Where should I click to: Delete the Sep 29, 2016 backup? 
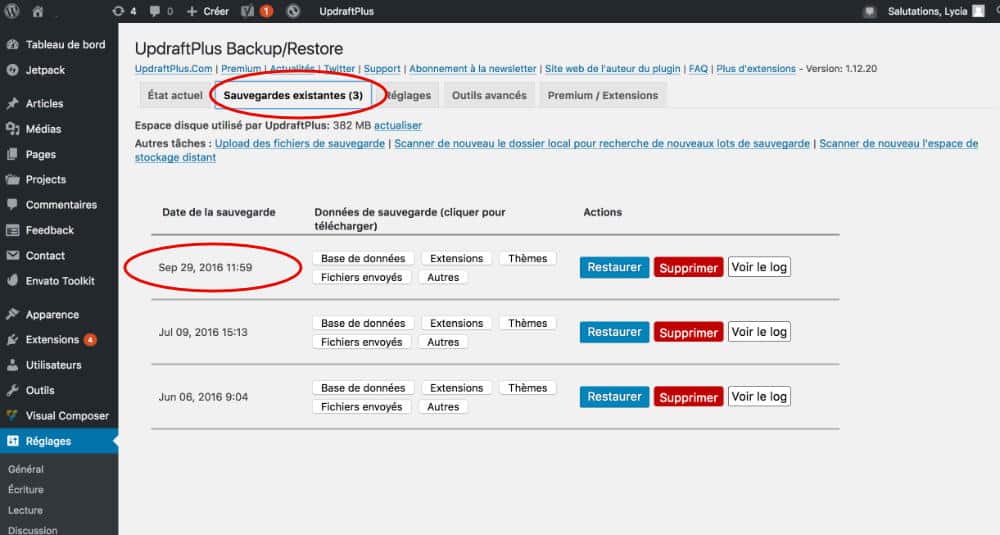click(x=689, y=268)
